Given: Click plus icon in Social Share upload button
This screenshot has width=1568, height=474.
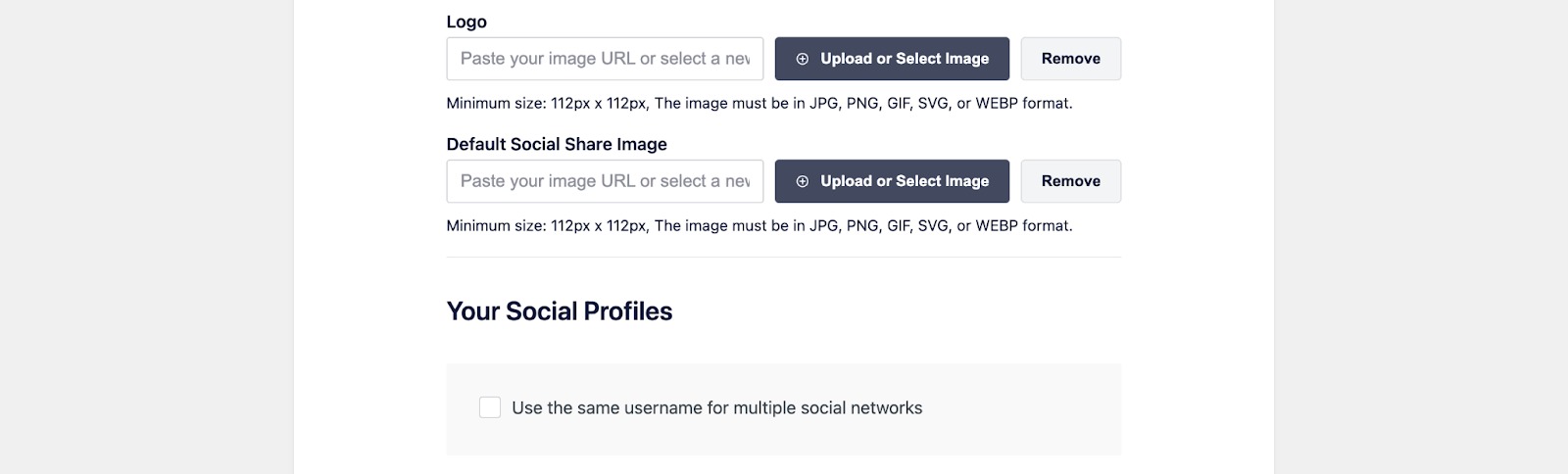Looking at the screenshot, I should pyautogui.click(x=802, y=181).
